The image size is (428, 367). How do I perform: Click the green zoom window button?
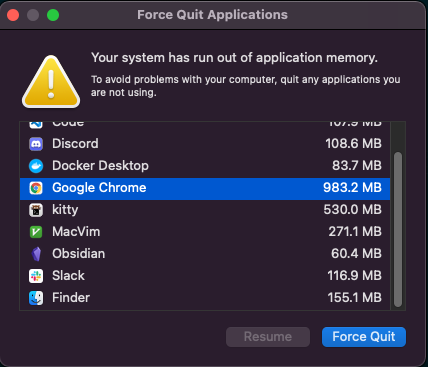(x=53, y=15)
